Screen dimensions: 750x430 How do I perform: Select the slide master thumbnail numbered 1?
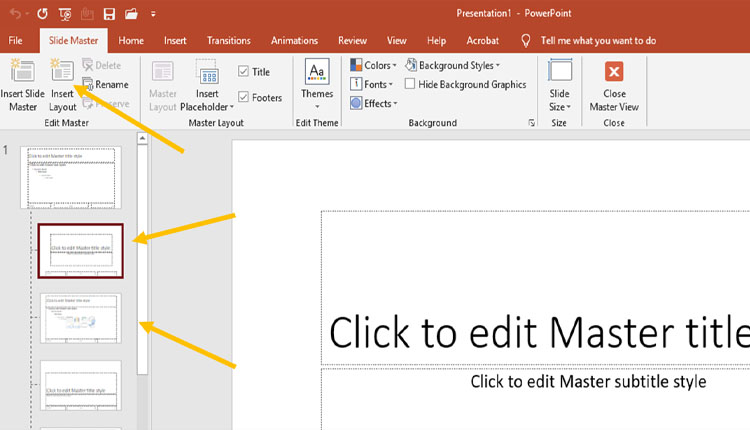[x=71, y=177]
